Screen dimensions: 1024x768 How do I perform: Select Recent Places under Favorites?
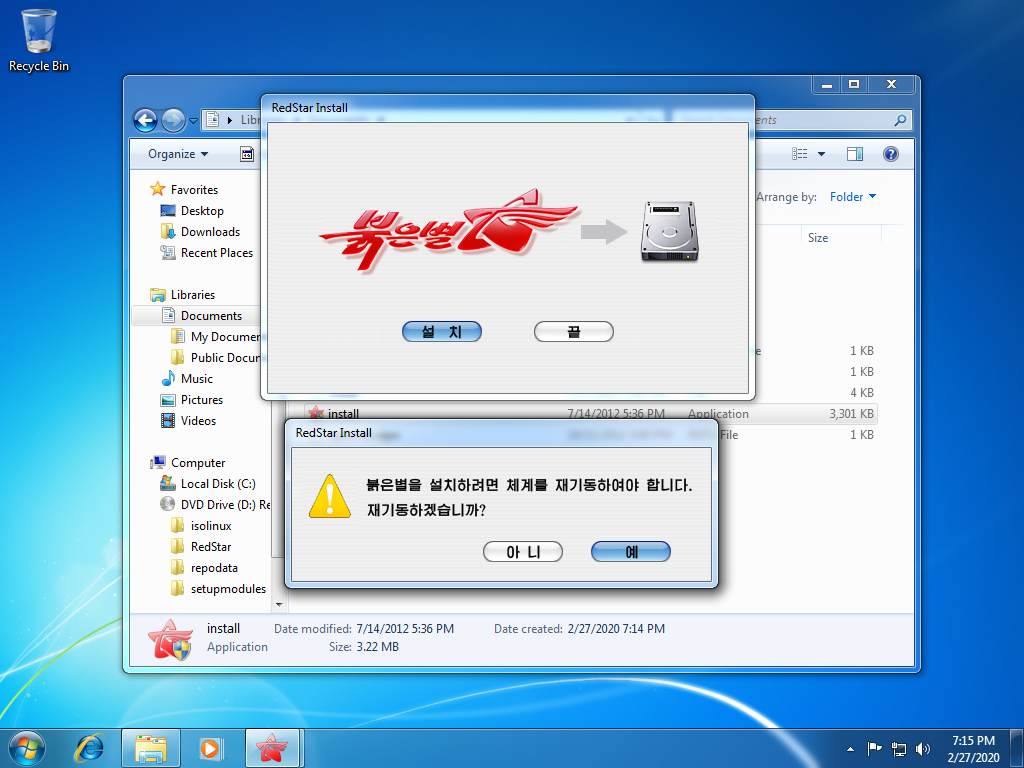(x=217, y=253)
